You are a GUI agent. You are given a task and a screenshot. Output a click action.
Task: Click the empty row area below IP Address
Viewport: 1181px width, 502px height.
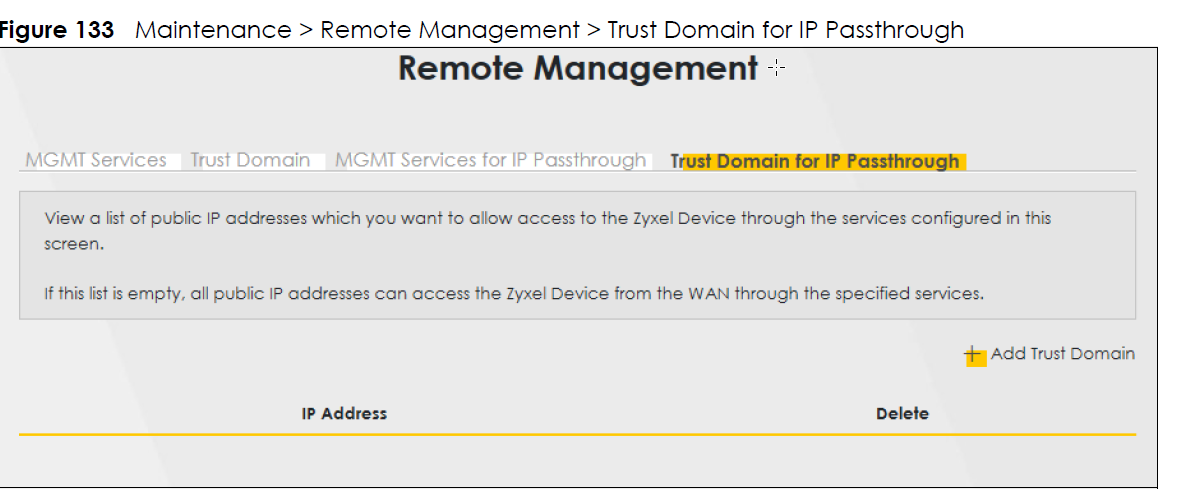coord(344,460)
